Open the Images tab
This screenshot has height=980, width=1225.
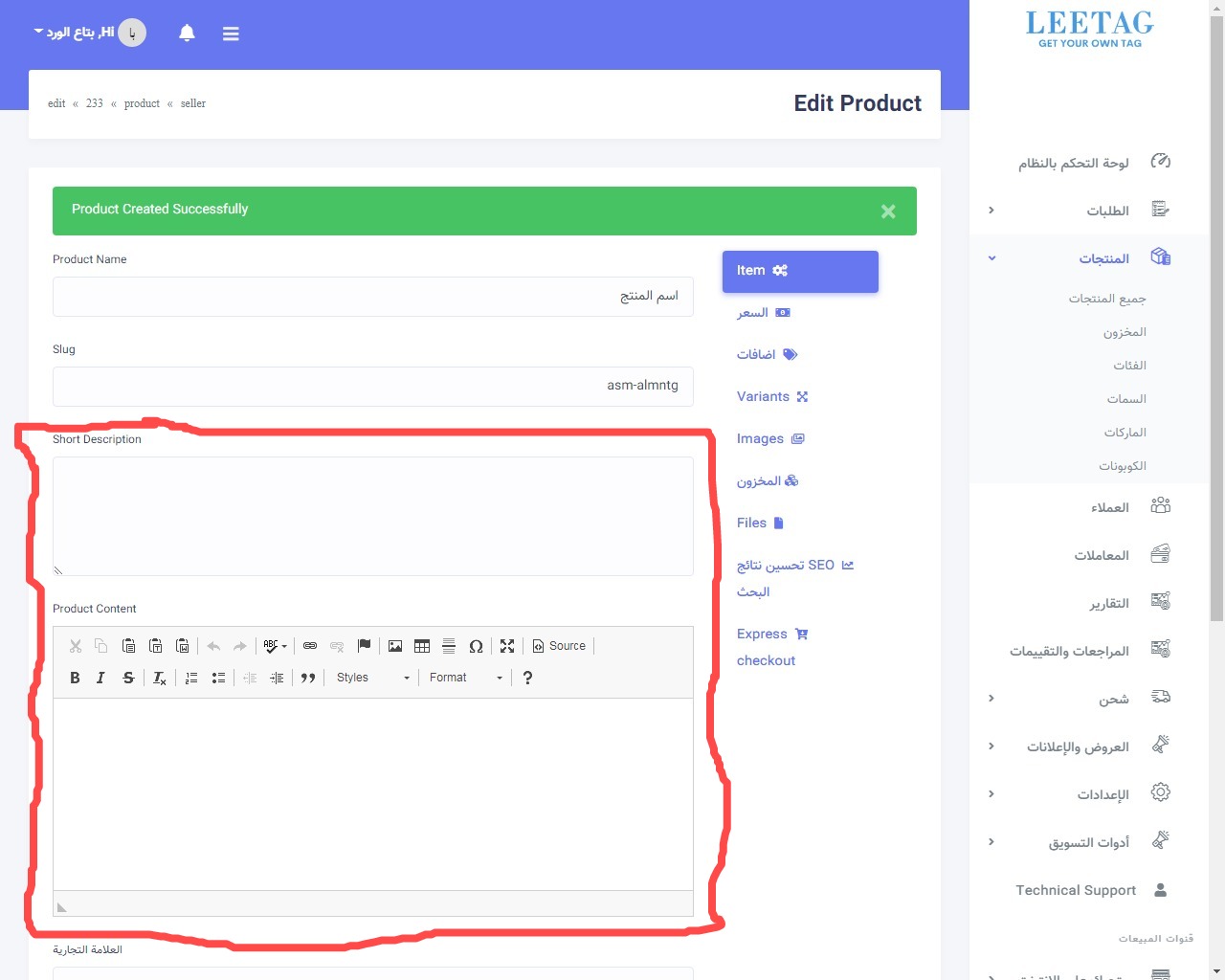coord(769,438)
